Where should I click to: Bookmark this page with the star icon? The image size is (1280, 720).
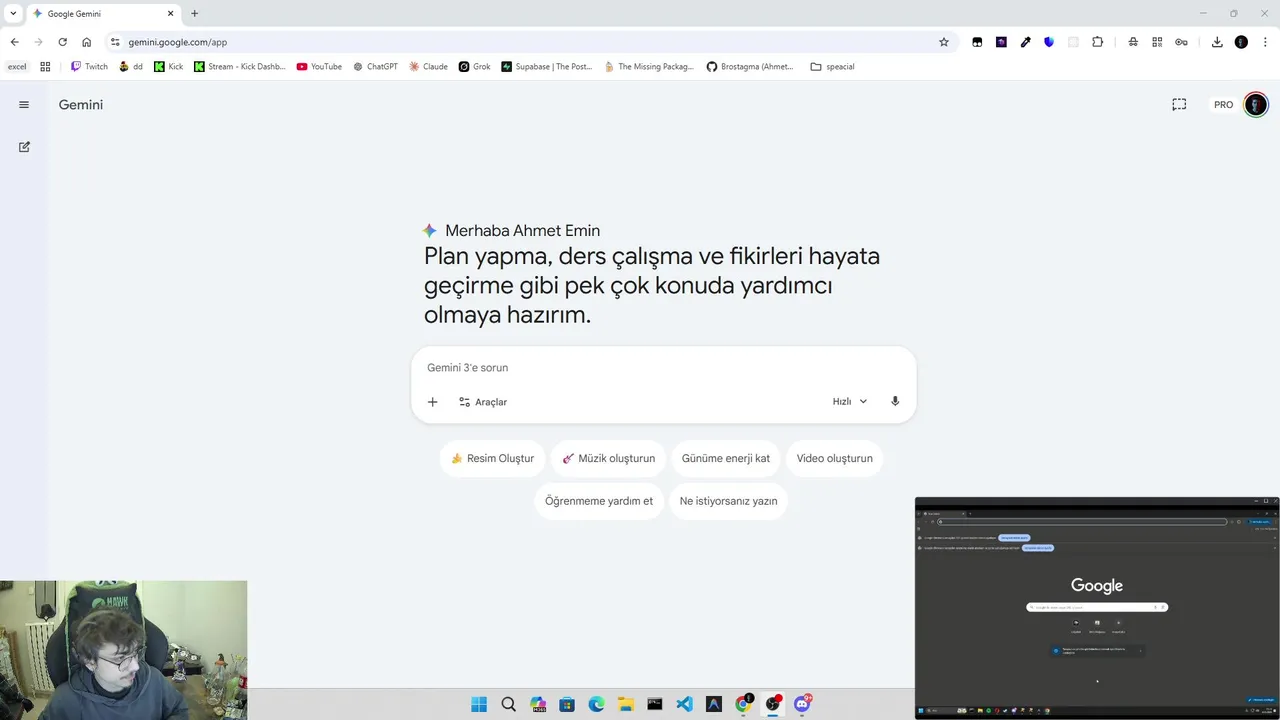(x=944, y=42)
